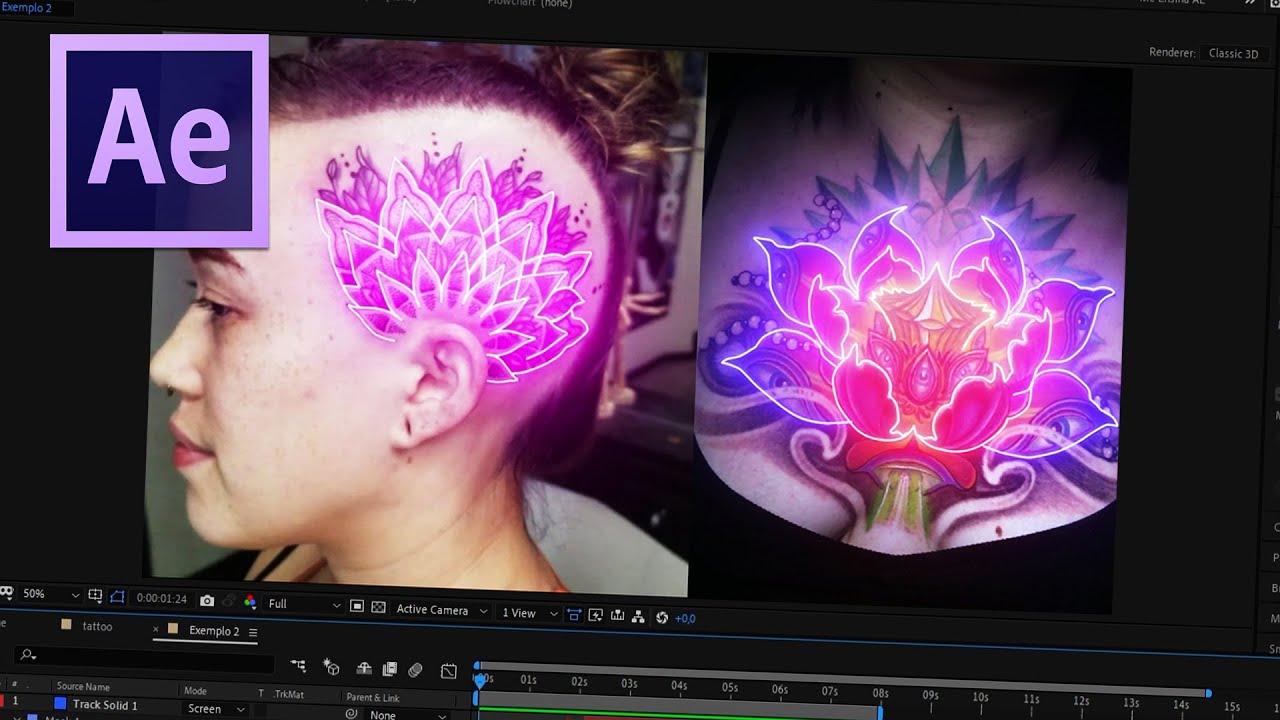Click the TrkMat column header

[x=288, y=694]
